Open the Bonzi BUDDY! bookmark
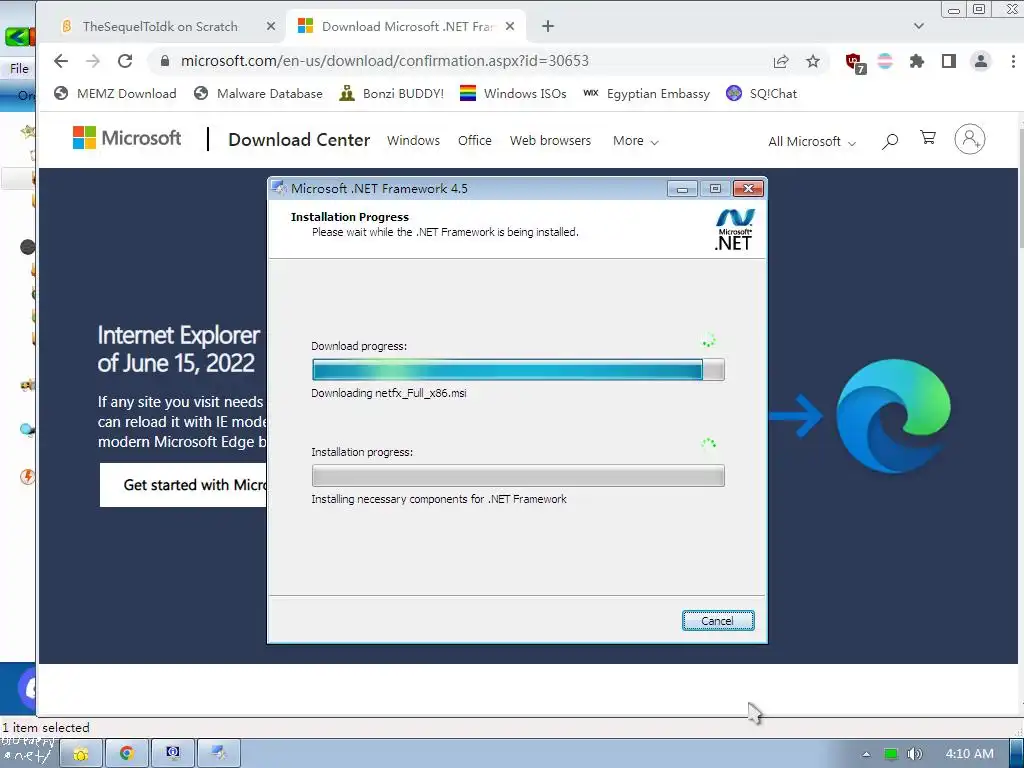The image size is (1024, 768). 392,93
